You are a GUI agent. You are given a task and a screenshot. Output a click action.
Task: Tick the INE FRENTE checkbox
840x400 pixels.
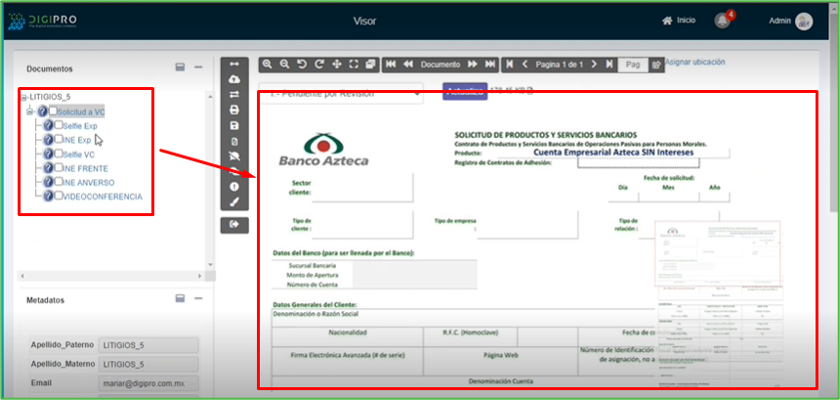57,169
